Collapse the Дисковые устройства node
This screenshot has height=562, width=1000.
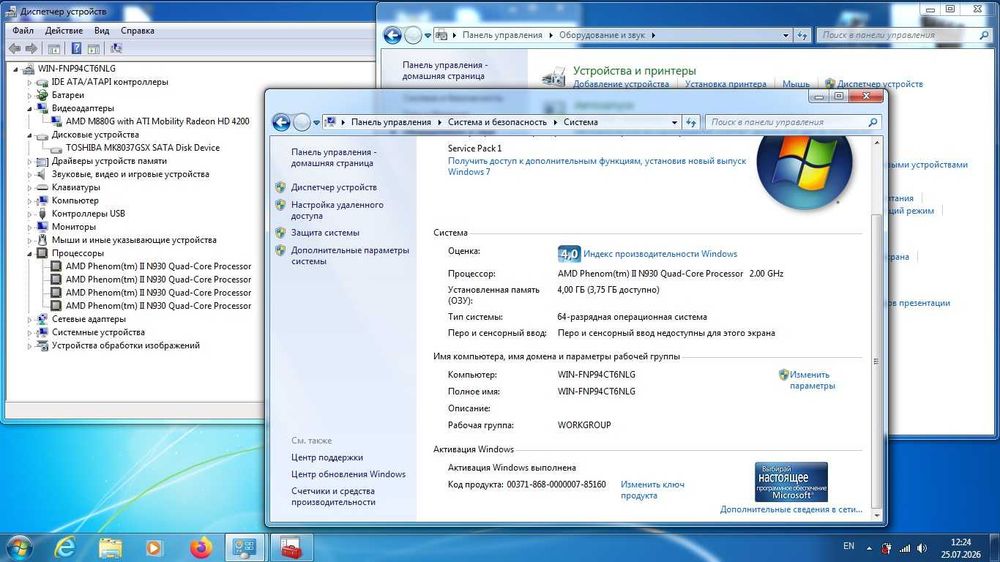29,135
